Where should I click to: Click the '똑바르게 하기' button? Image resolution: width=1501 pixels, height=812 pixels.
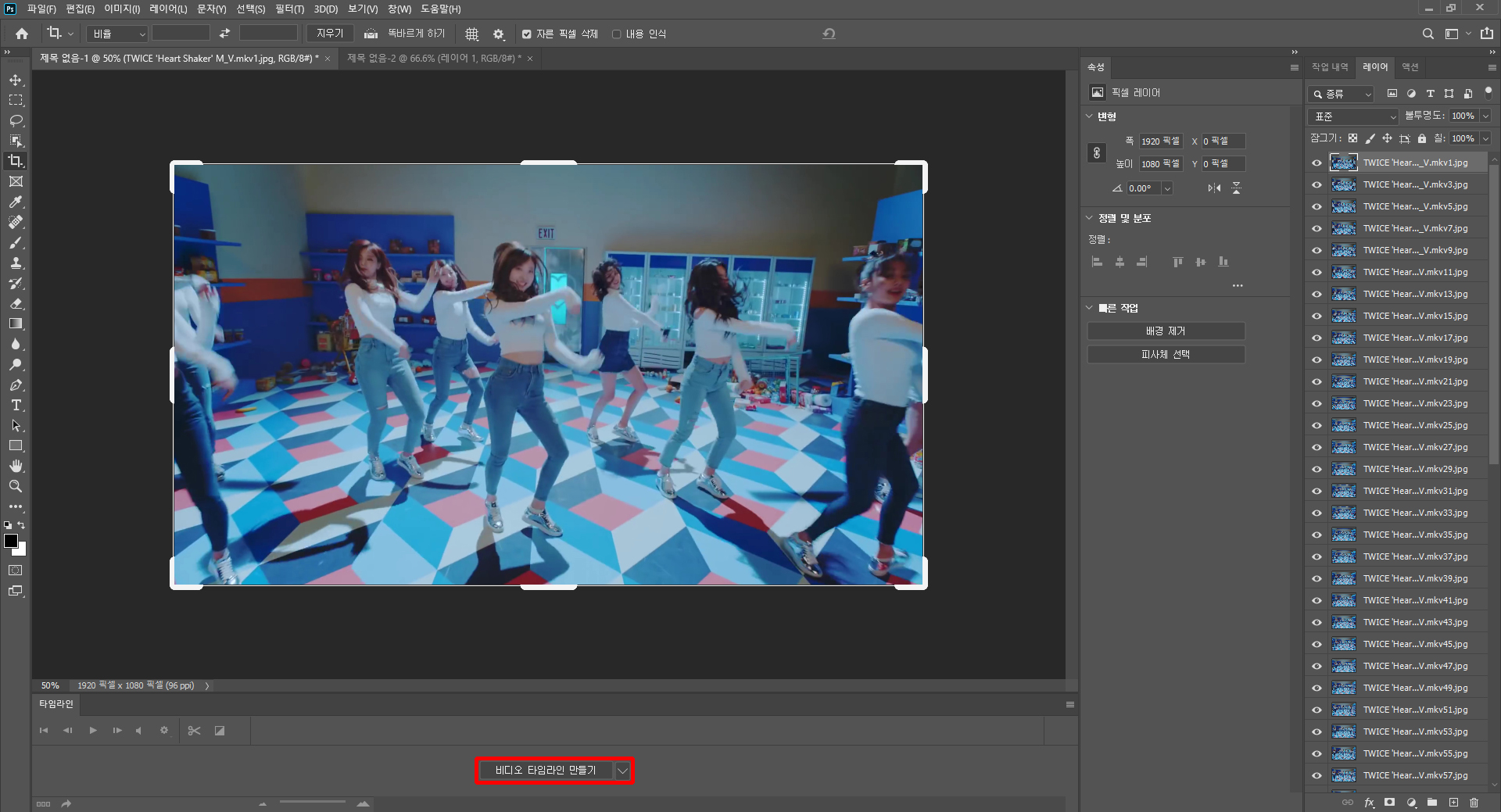coord(406,34)
